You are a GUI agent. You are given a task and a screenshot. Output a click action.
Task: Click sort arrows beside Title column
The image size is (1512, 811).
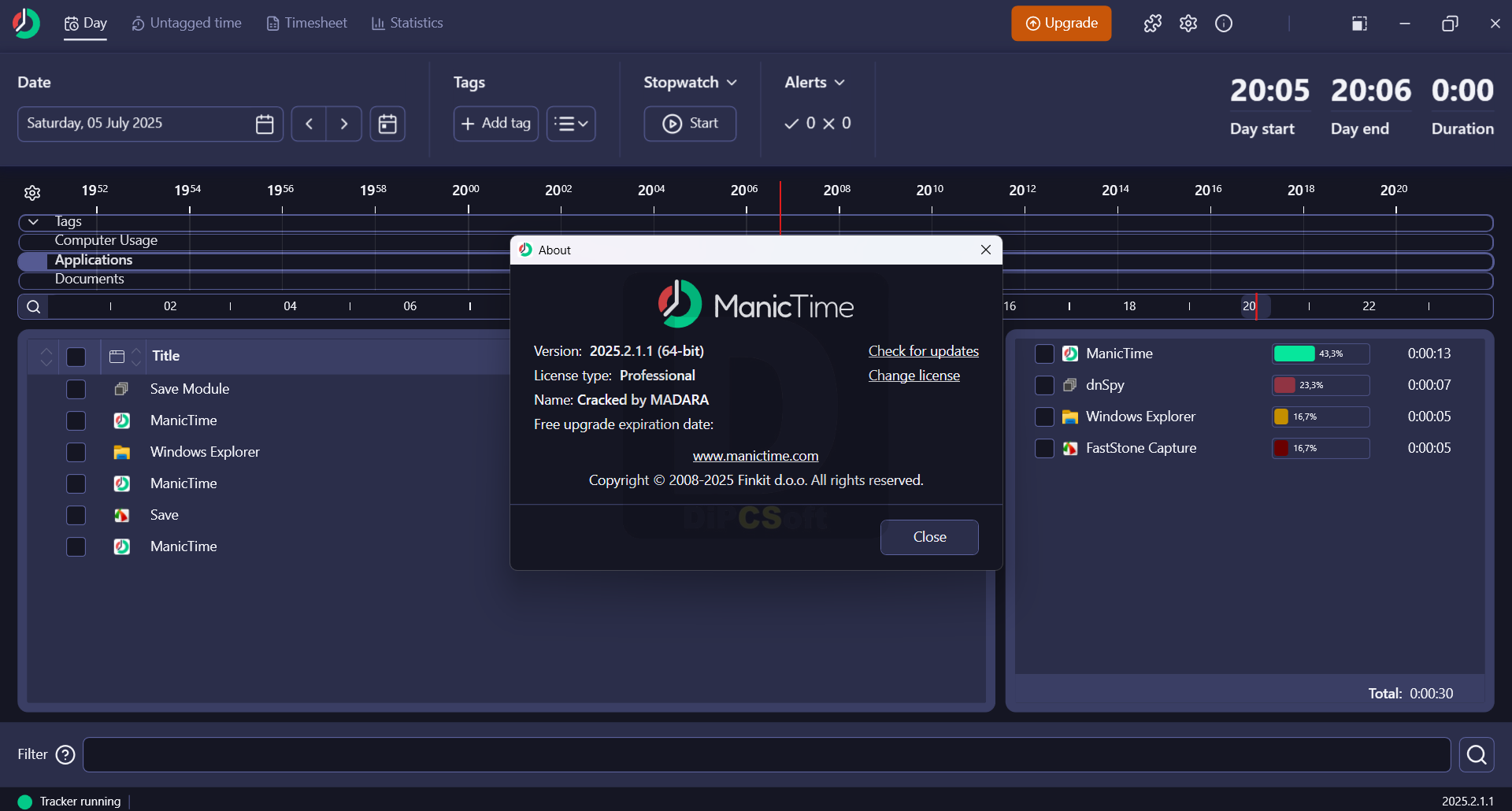click(136, 357)
